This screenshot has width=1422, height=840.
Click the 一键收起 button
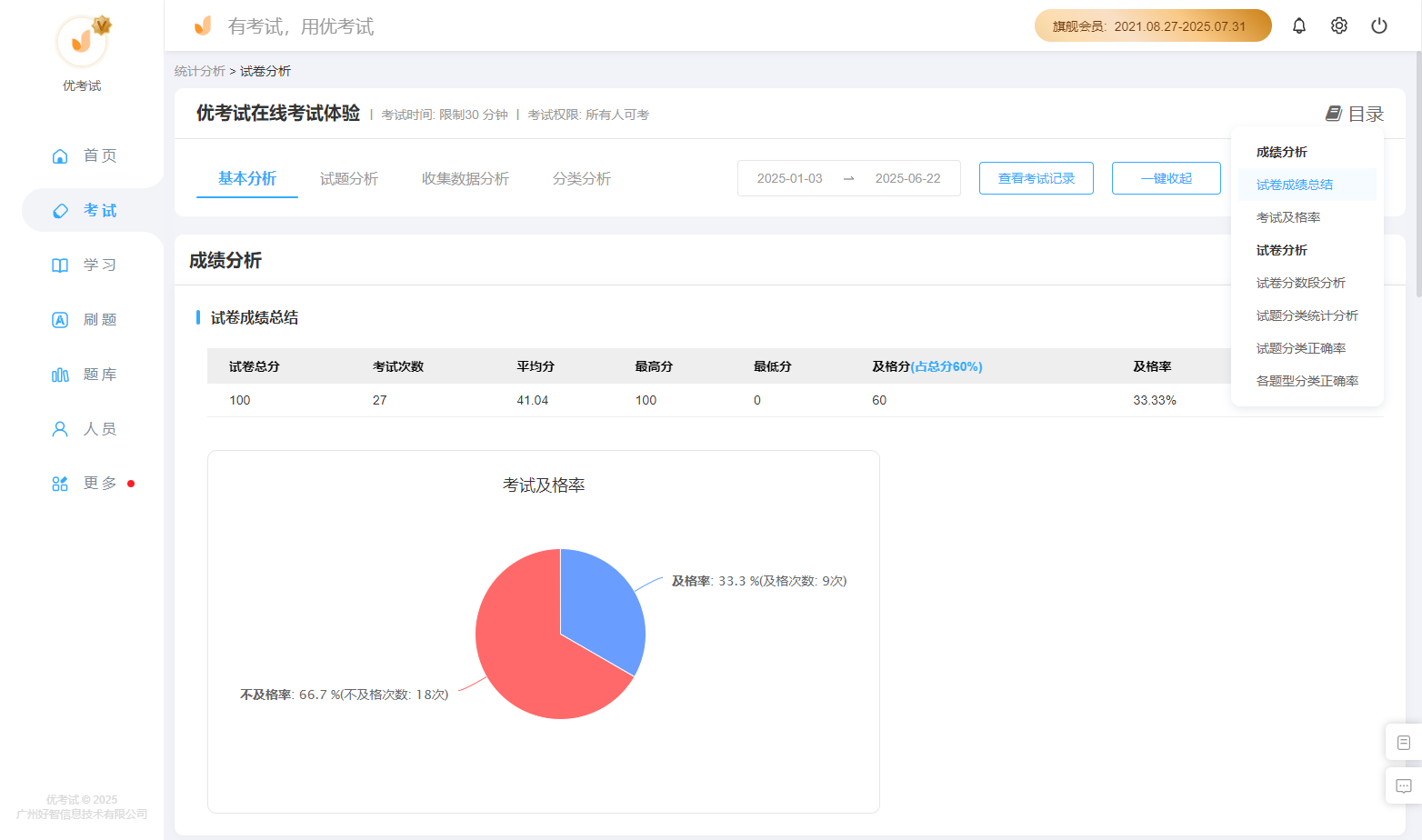click(1167, 178)
